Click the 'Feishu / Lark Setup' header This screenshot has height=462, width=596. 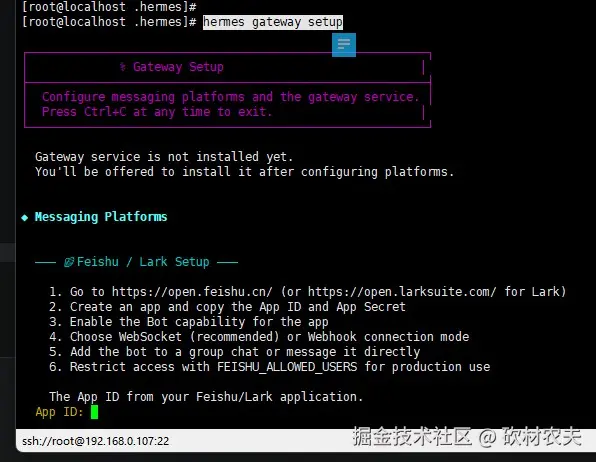[x=143, y=262]
